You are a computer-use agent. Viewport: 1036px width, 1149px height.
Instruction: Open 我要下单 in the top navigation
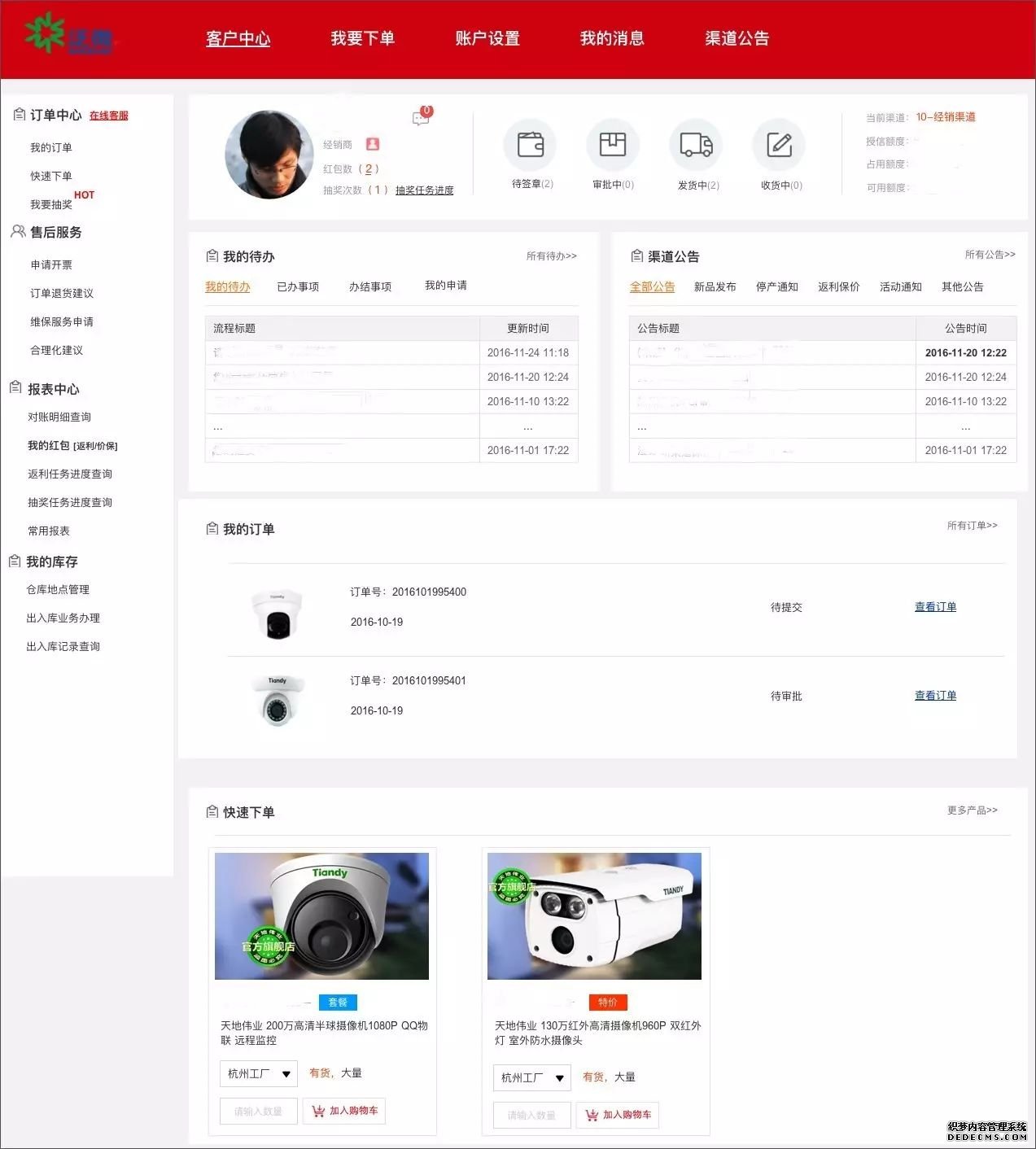tap(362, 38)
